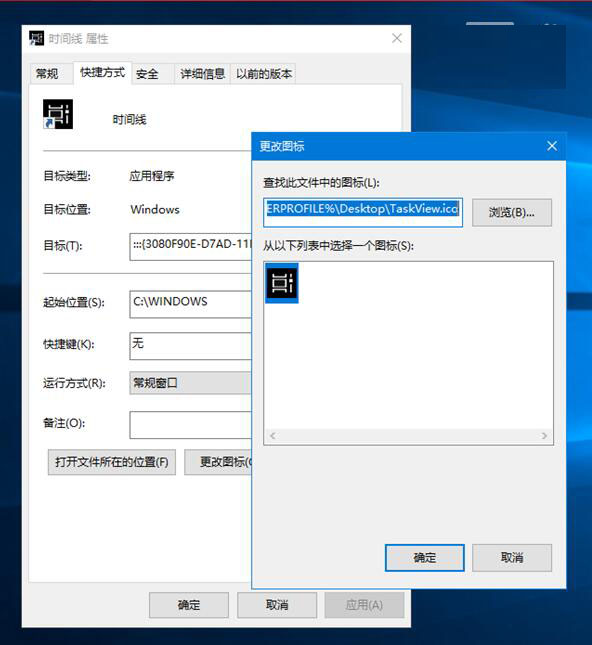Click the 目标(T) input field
592x645 pixels.
[x=190, y=246]
